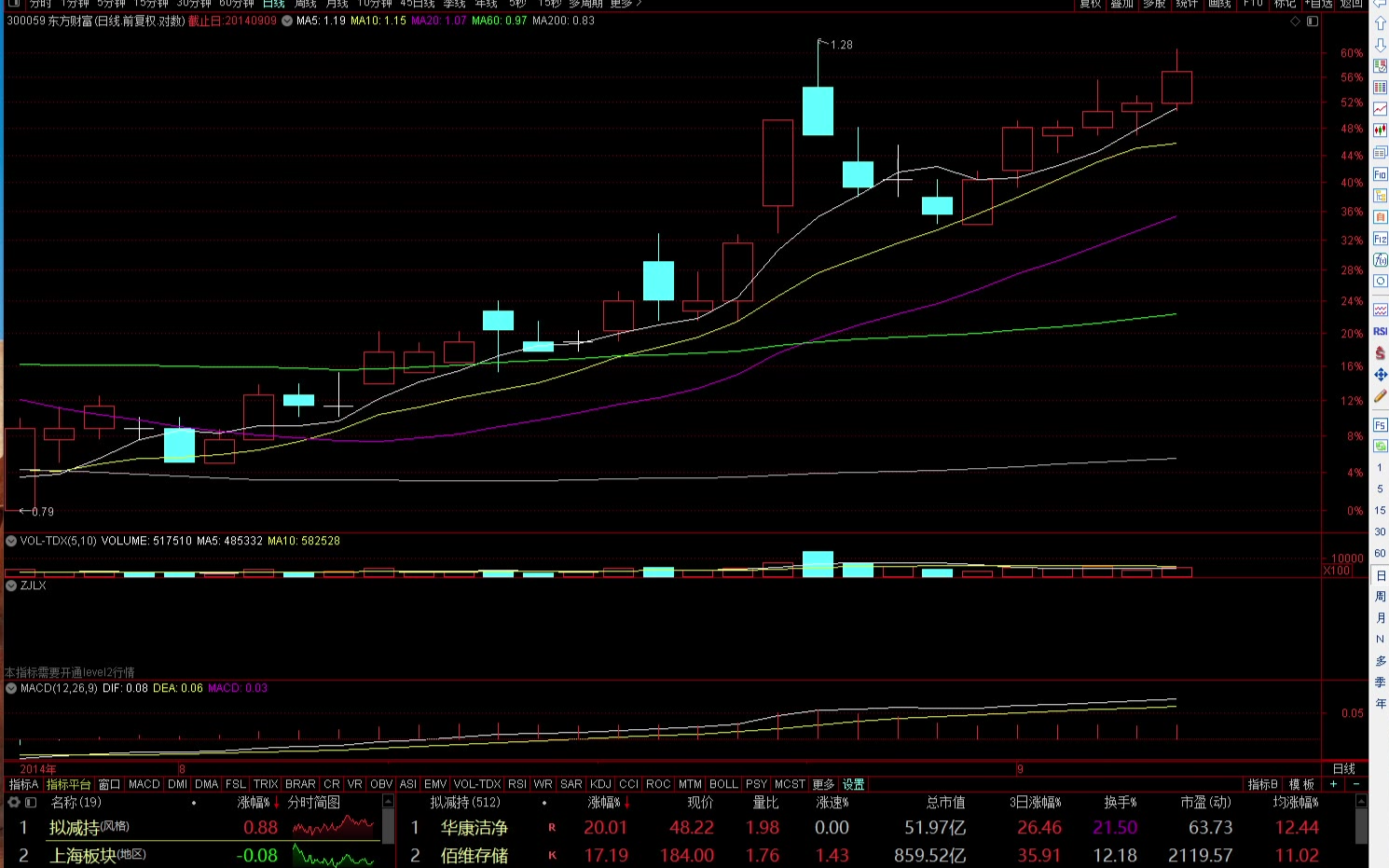Switch to the KDJ indicator tab
Screen dimensions: 1389x868
pyautogui.click(x=600, y=784)
